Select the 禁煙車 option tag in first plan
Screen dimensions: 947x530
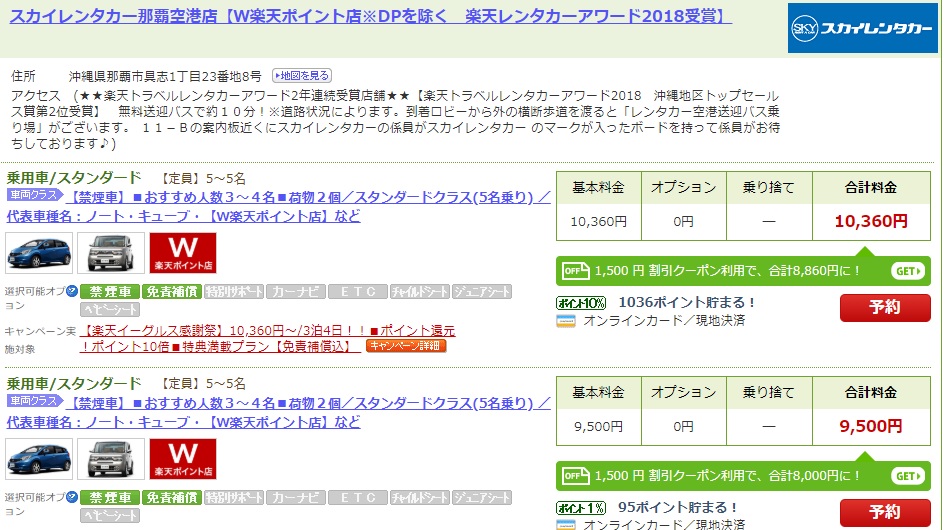pos(110,292)
